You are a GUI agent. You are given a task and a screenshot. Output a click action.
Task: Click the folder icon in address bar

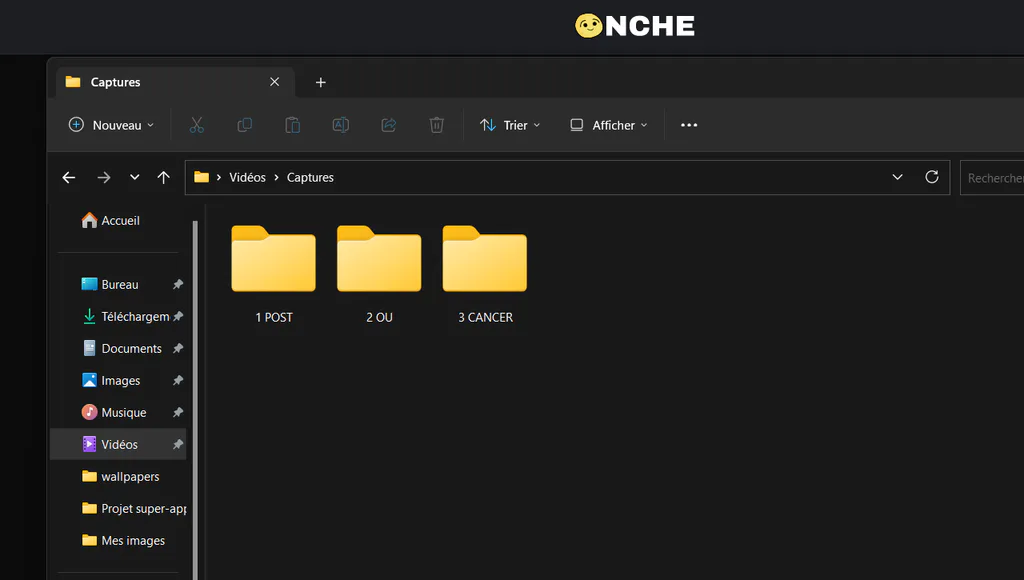coord(202,178)
